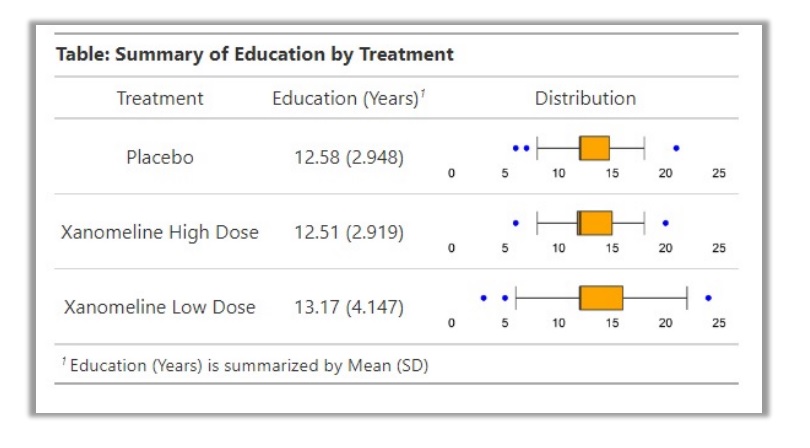Click the footnote about Mean (SD)
Screen dimensions: 810x448
tap(245, 365)
